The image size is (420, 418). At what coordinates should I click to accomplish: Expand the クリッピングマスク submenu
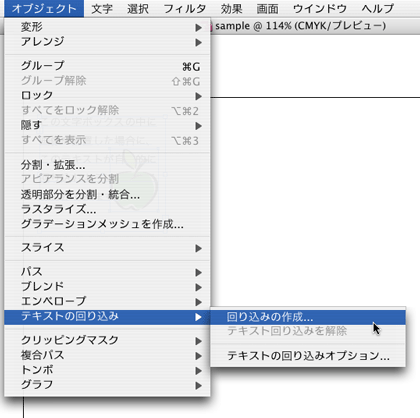pyautogui.click(x=107, y=340)
